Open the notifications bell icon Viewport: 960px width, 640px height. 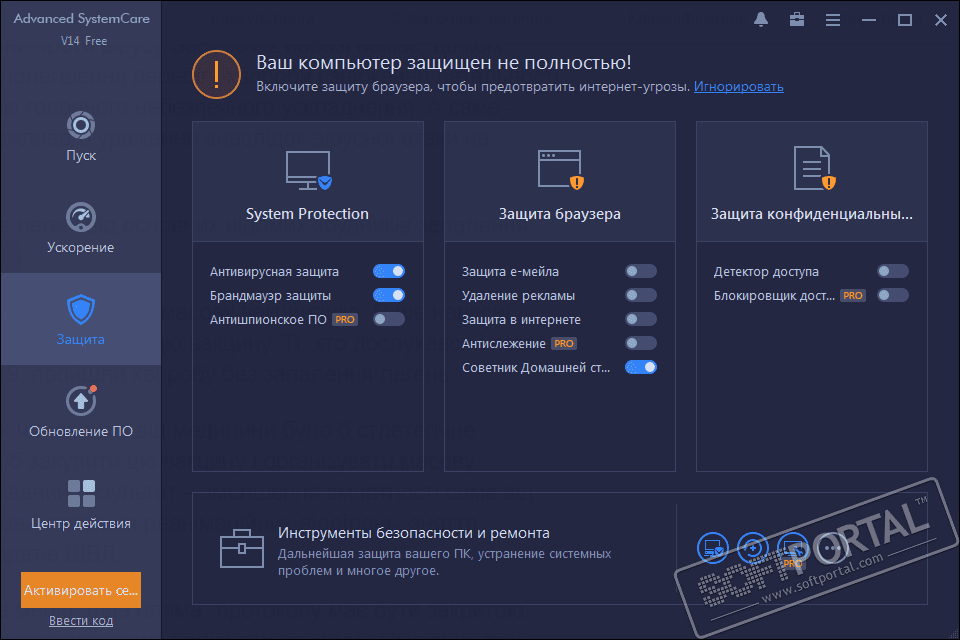tap(761, 20)
